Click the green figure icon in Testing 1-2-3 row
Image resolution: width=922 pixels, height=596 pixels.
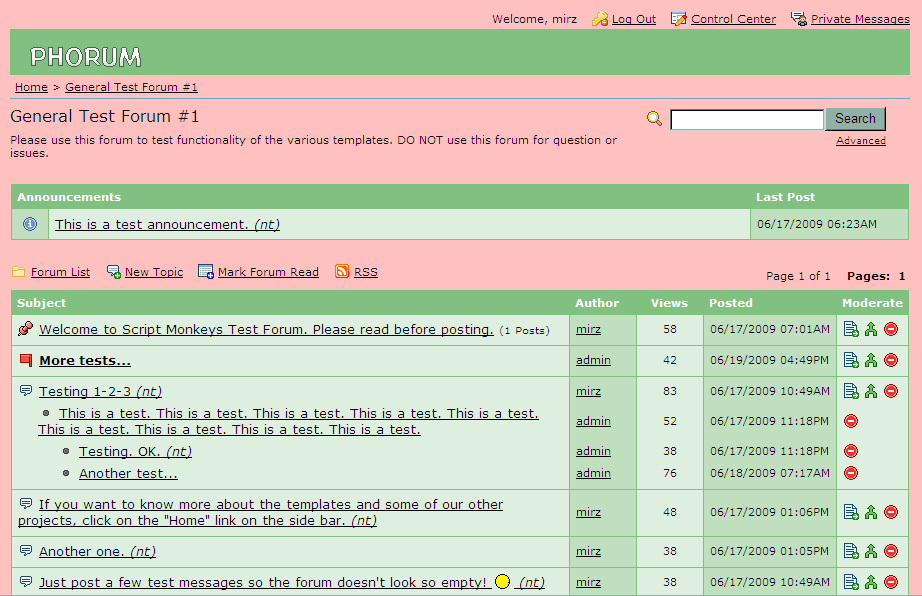coord(871,391)
